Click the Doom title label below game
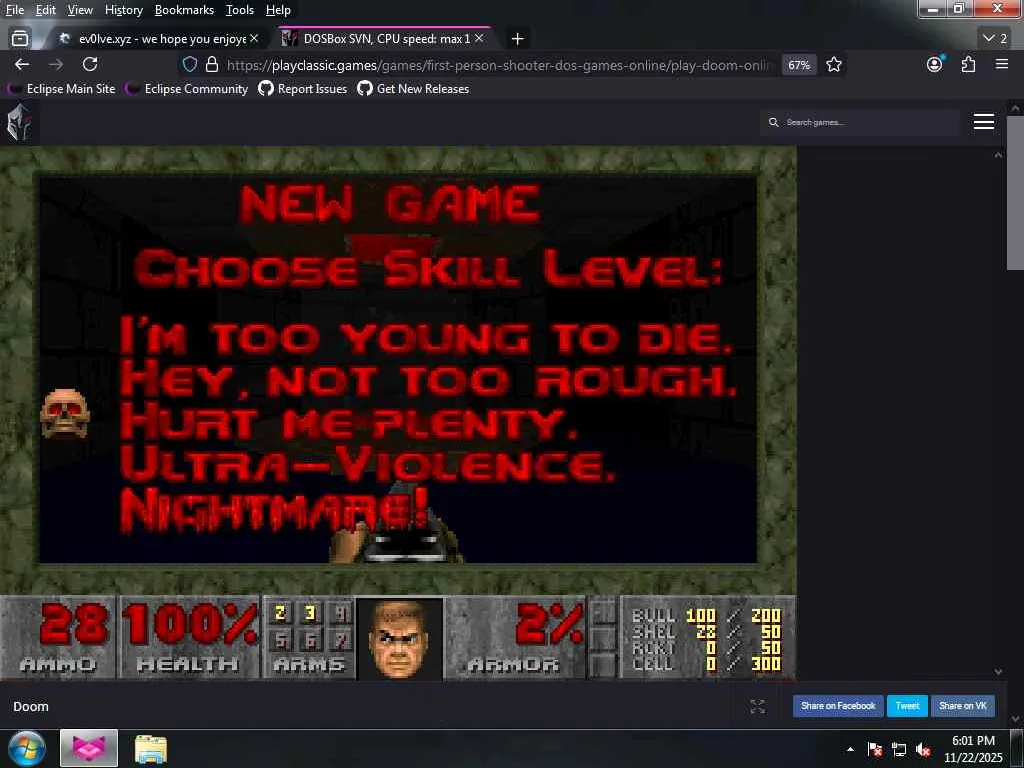1024x768 pixels. 31,707
